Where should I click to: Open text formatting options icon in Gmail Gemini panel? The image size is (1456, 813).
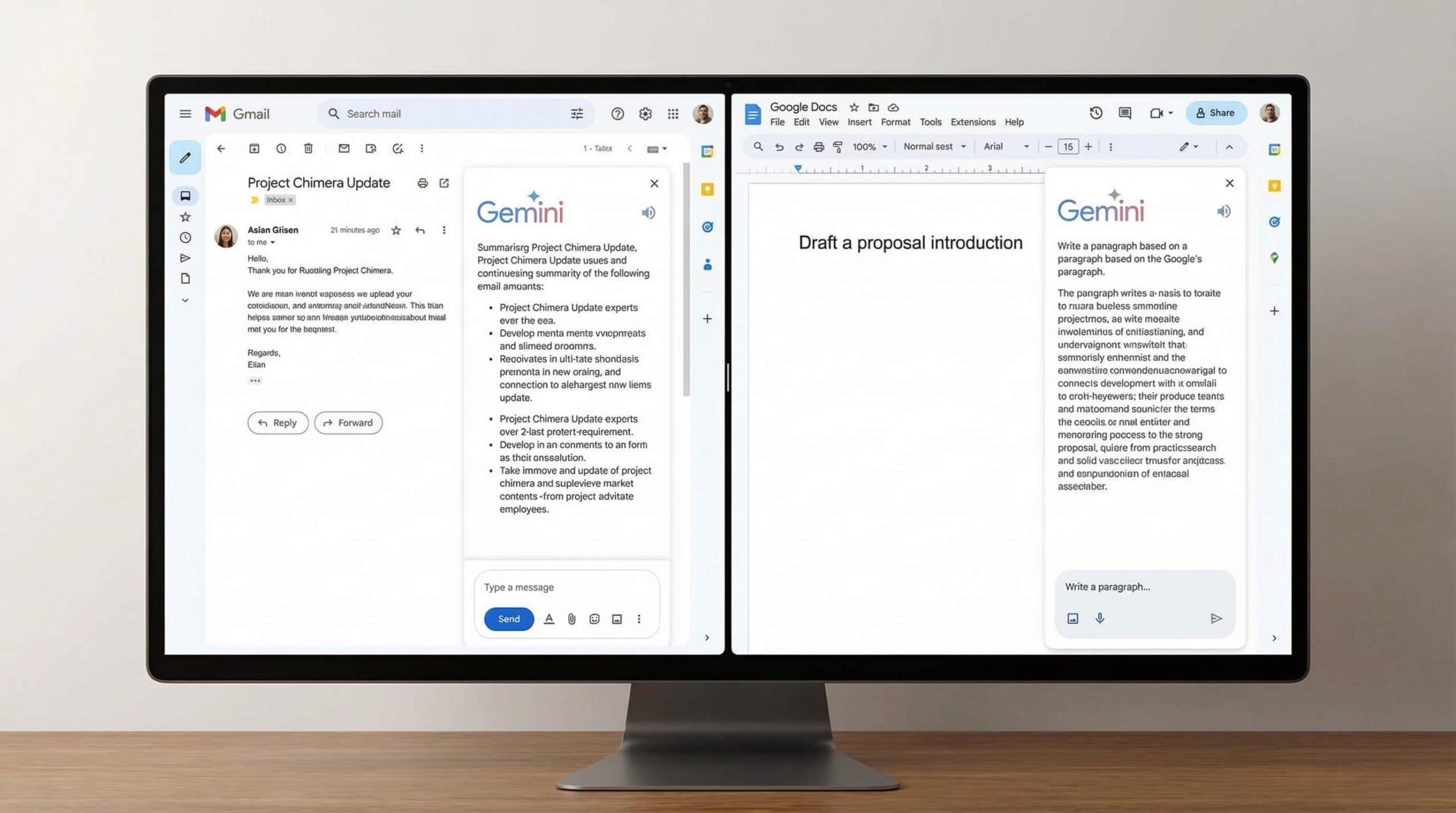click(549, 619)
